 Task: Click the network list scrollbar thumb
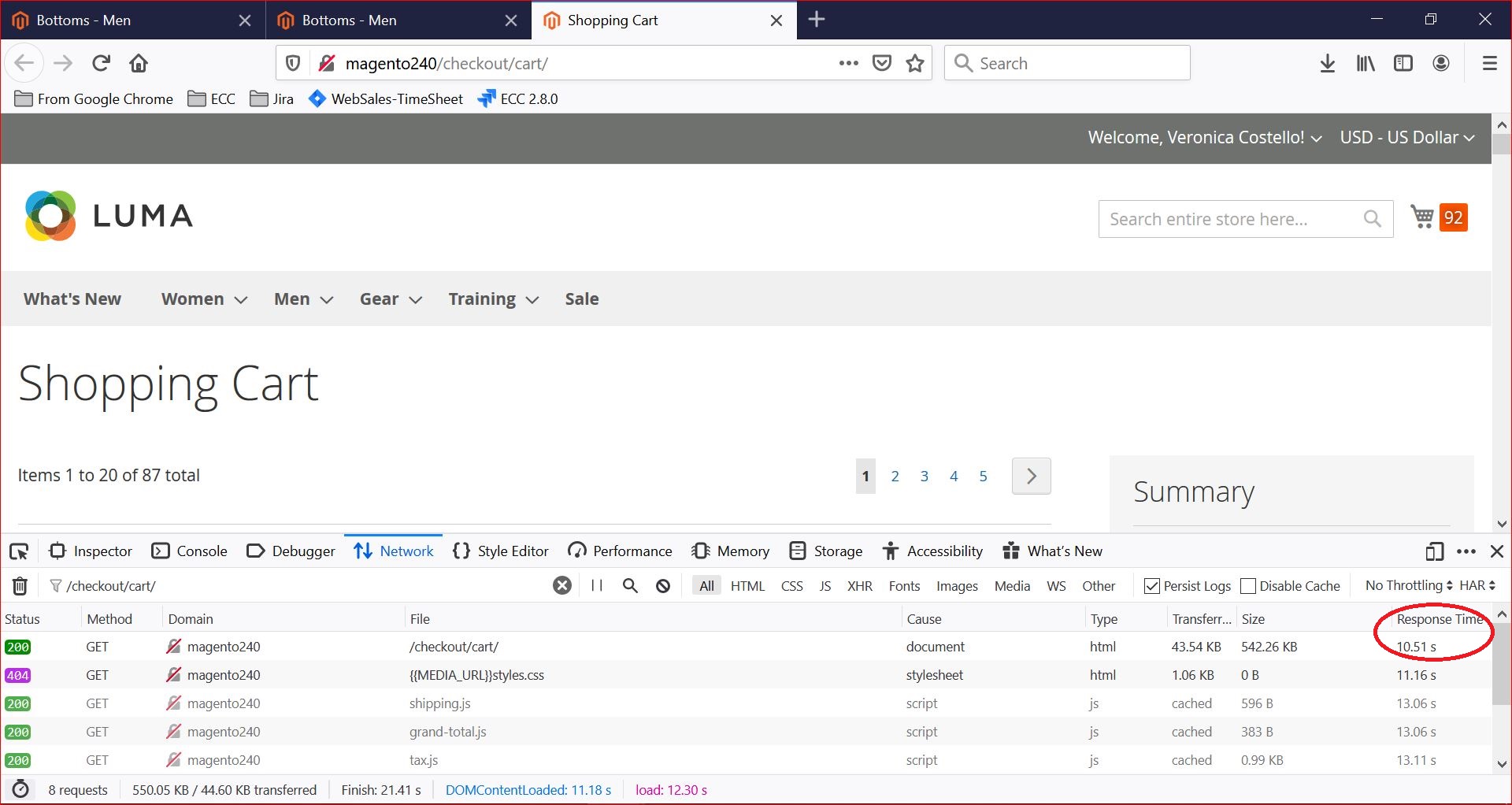(1502, 665)
